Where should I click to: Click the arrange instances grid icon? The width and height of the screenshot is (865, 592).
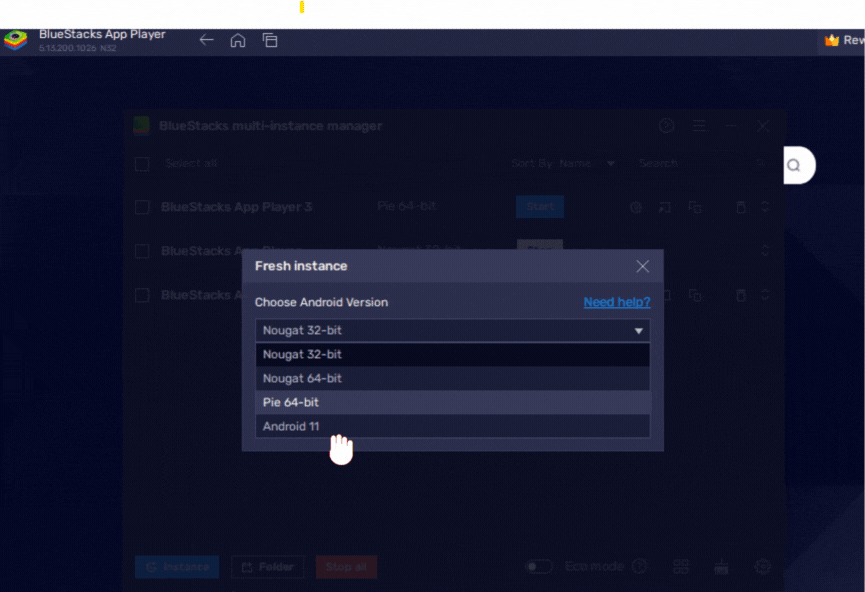[x=681, y=567]
